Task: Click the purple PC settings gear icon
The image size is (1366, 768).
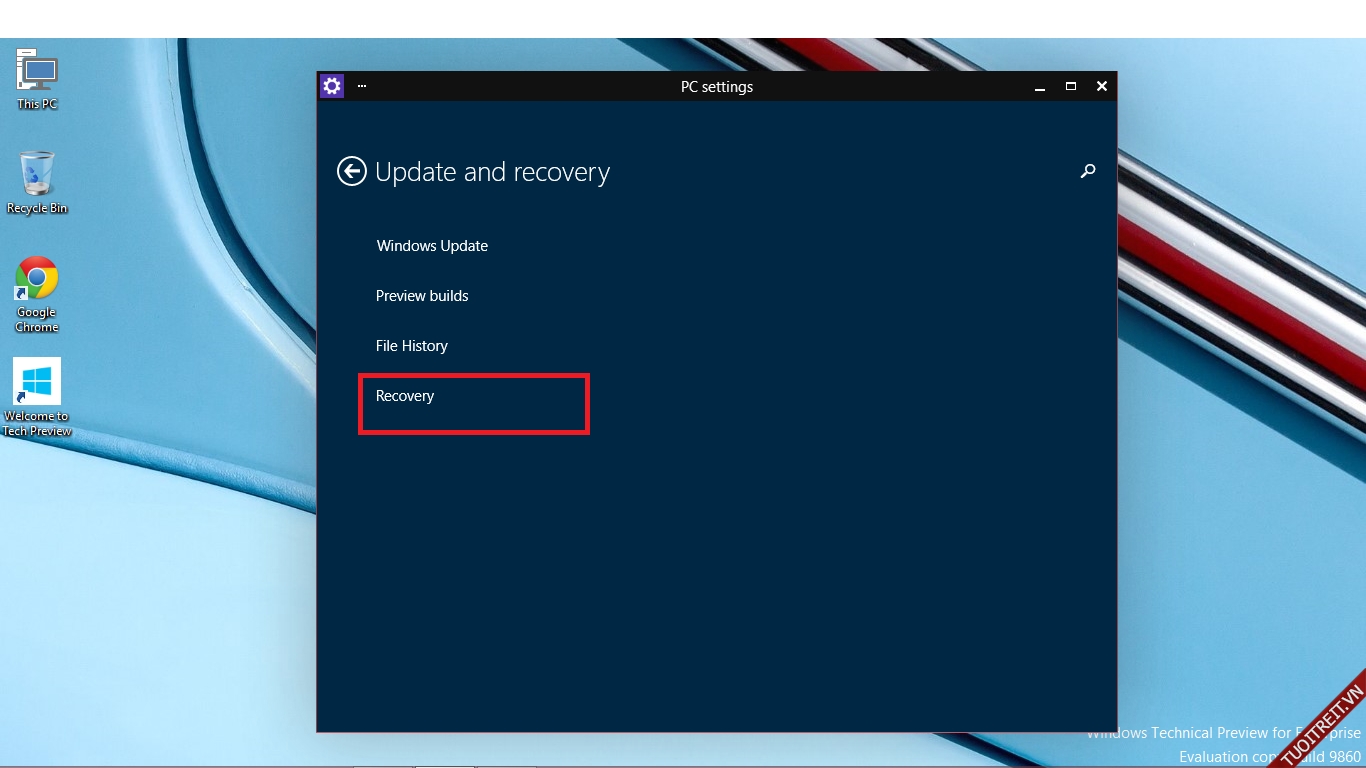Action: [x=332, y=86]
